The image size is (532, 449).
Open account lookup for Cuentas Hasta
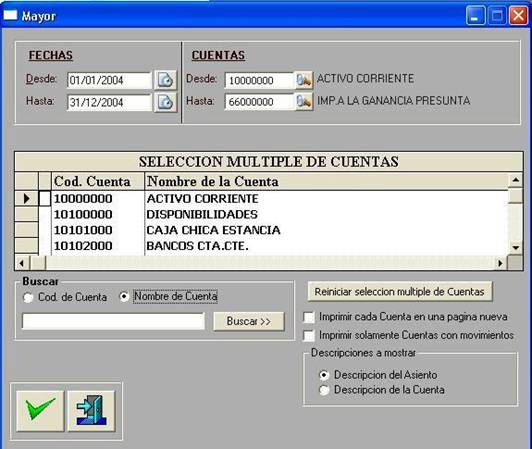(x=304, y=101)
